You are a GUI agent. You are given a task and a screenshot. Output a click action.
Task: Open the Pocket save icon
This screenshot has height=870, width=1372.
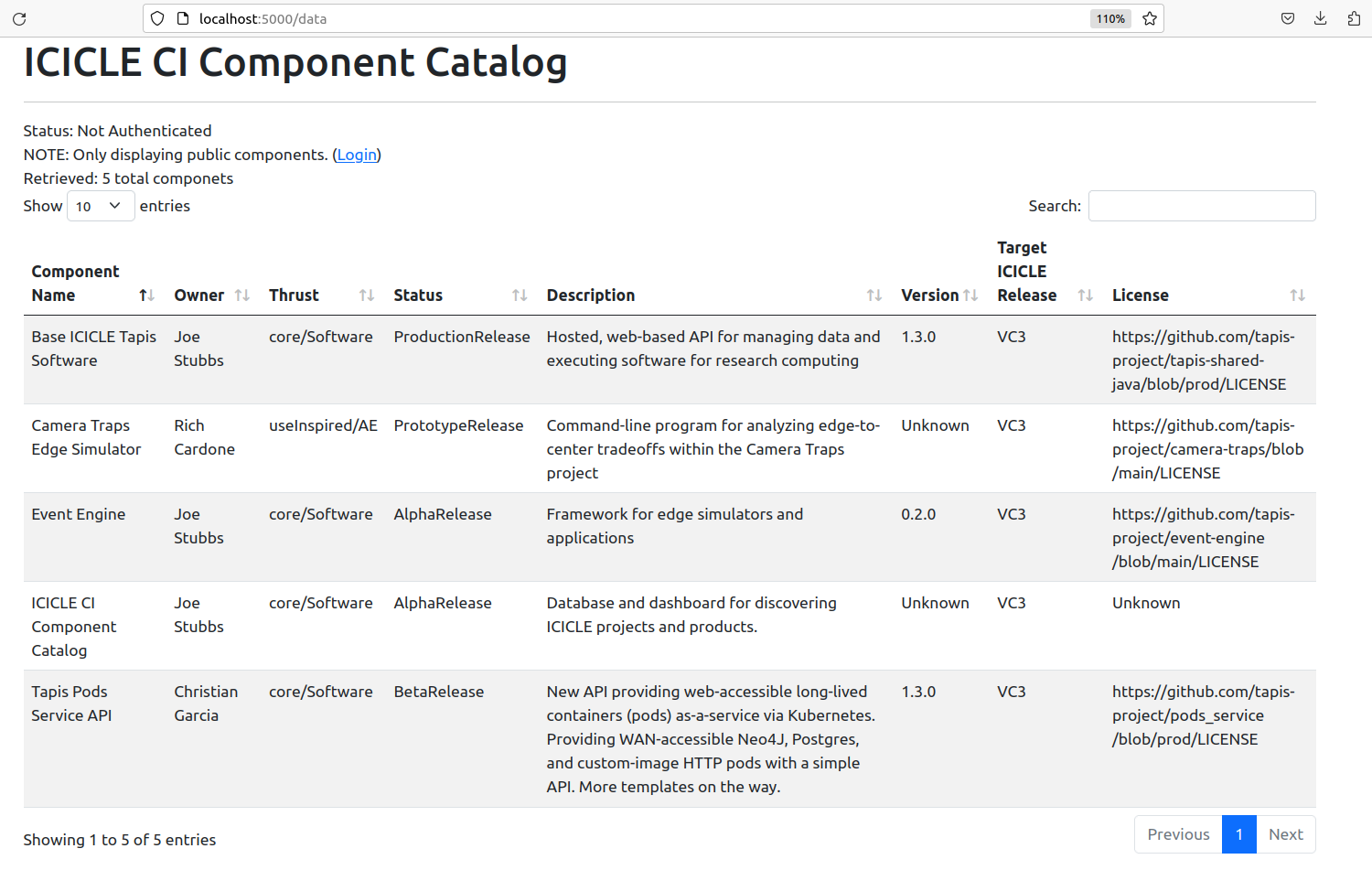point(1288,18)
